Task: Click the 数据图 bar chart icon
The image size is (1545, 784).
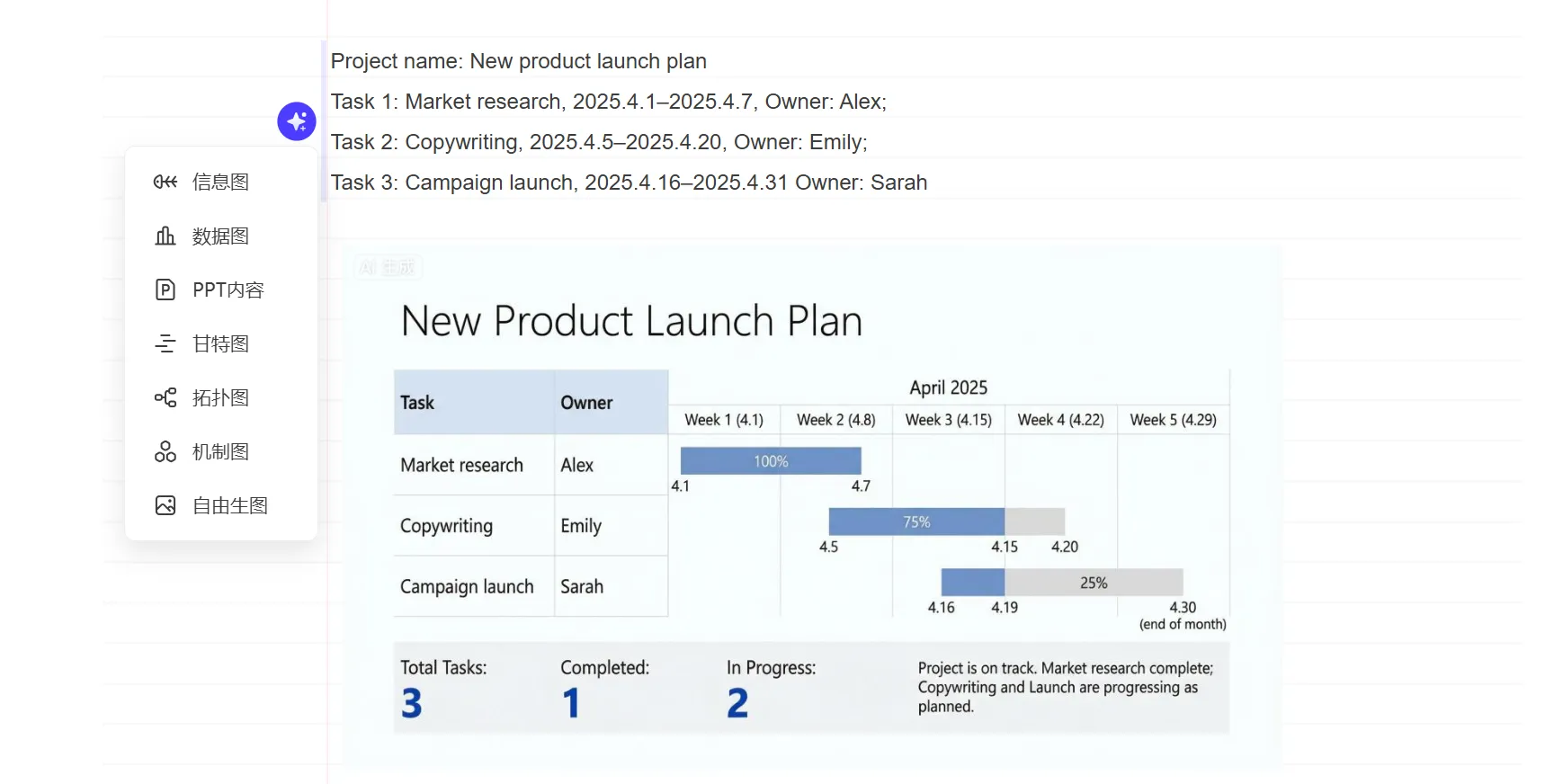Action: 165,236
